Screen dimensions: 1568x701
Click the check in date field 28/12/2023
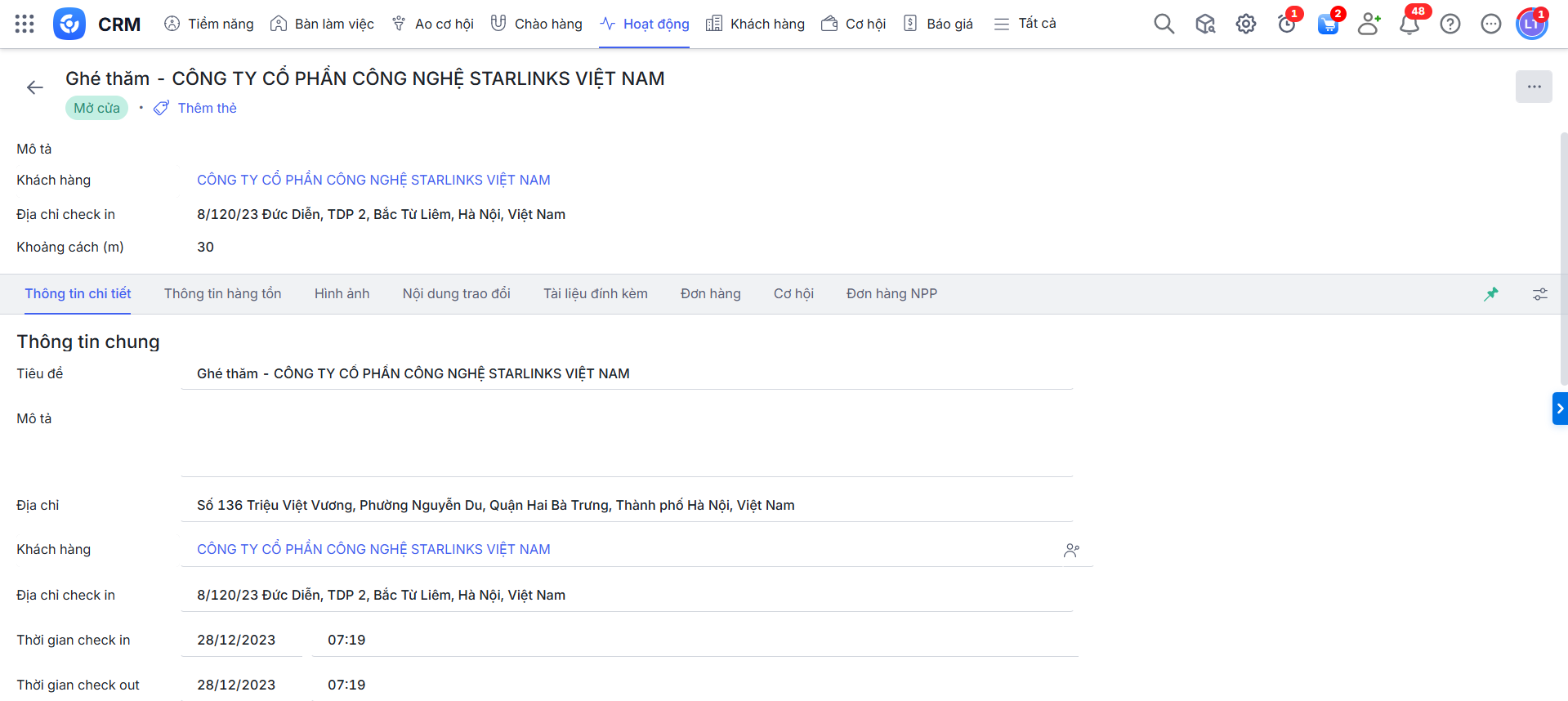[236, 640]
